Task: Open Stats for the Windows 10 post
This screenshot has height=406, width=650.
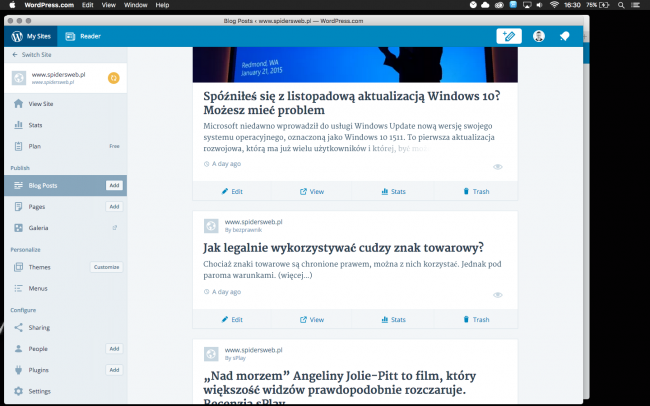Action: tap(393, 191)
